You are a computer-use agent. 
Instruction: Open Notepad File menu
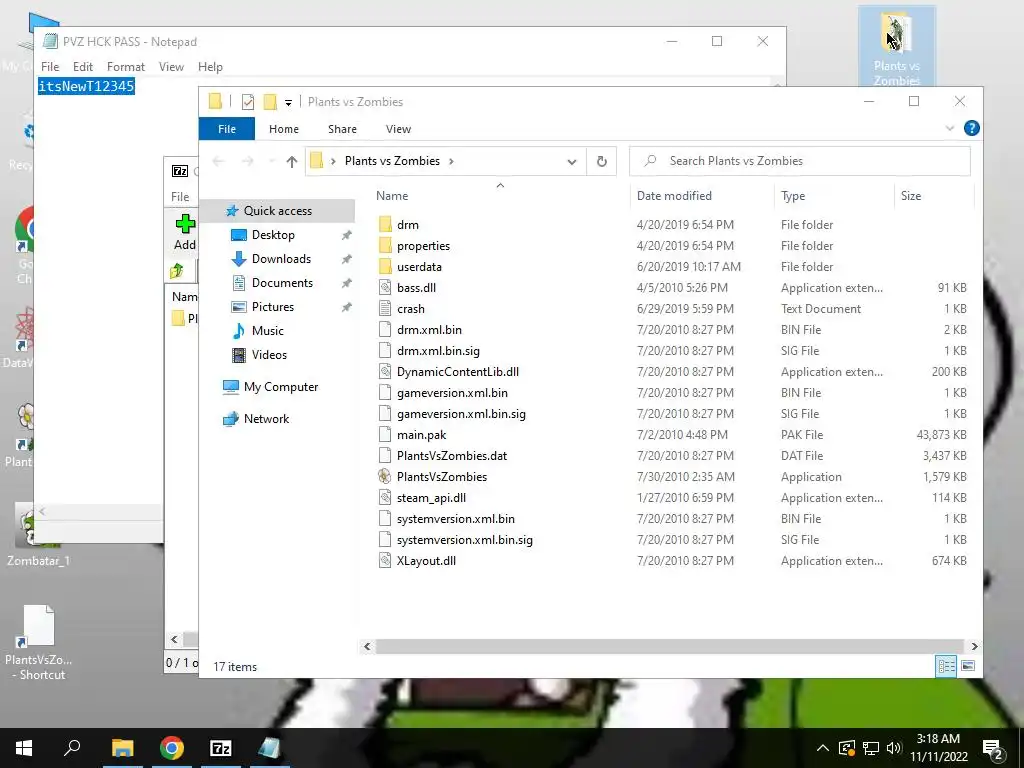(x=50, y=67)
